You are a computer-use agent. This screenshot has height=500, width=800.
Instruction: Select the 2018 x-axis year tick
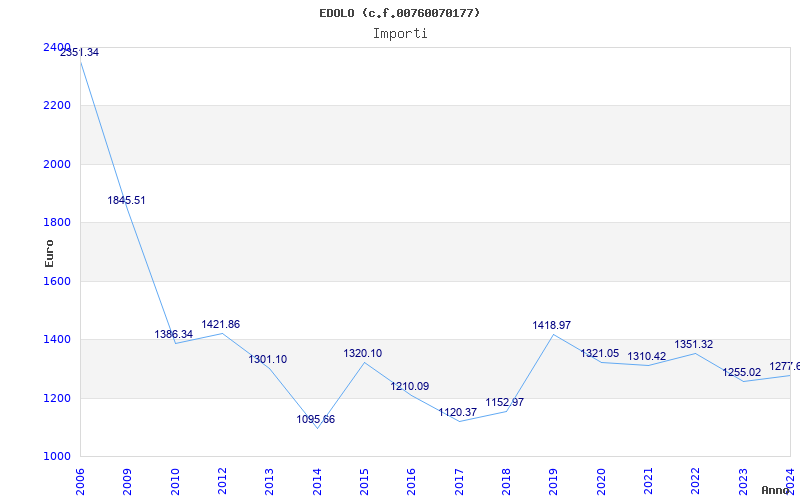pos(506,482)
